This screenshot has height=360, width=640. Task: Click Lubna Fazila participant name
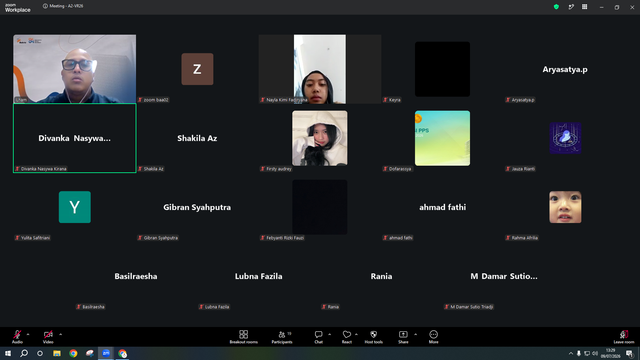click(x=258, y=276)
